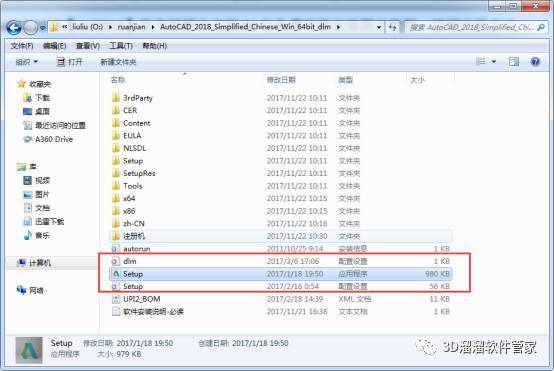Select 计算机 in the navigation pane
Screen dimensions: 554x371
pos(34,263)
